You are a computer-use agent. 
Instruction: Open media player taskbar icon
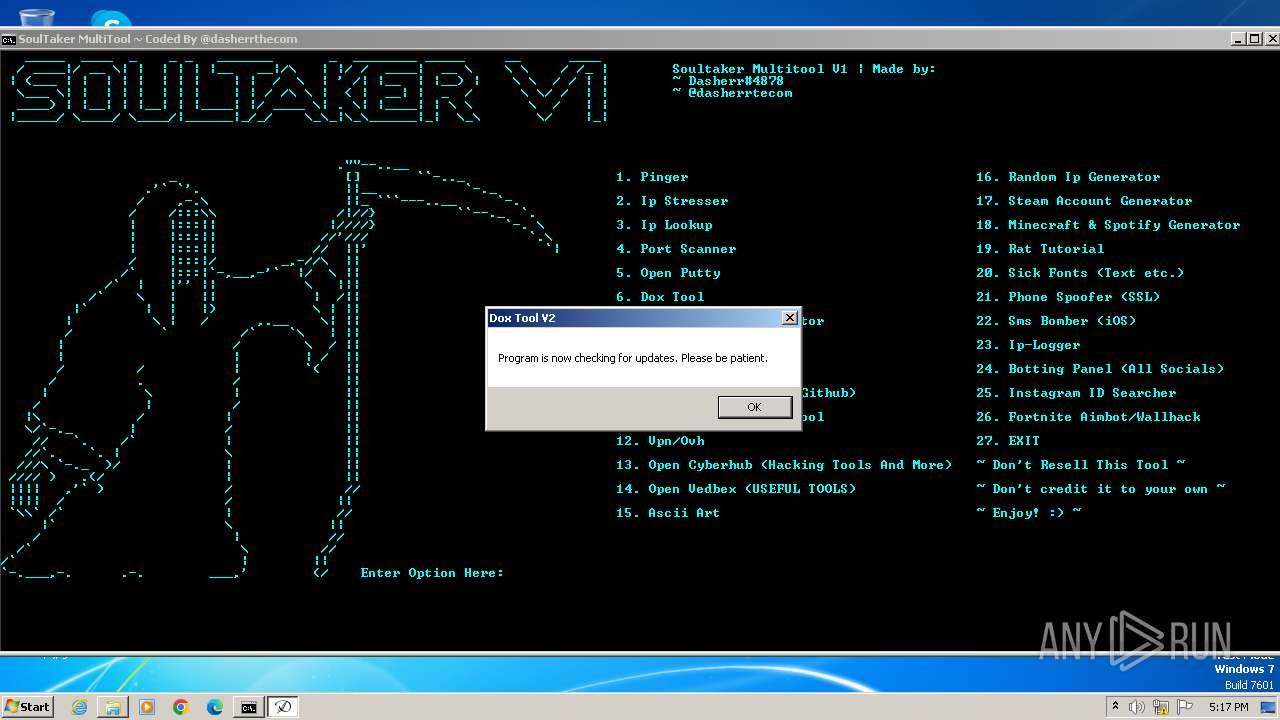(x=147, y=707)
